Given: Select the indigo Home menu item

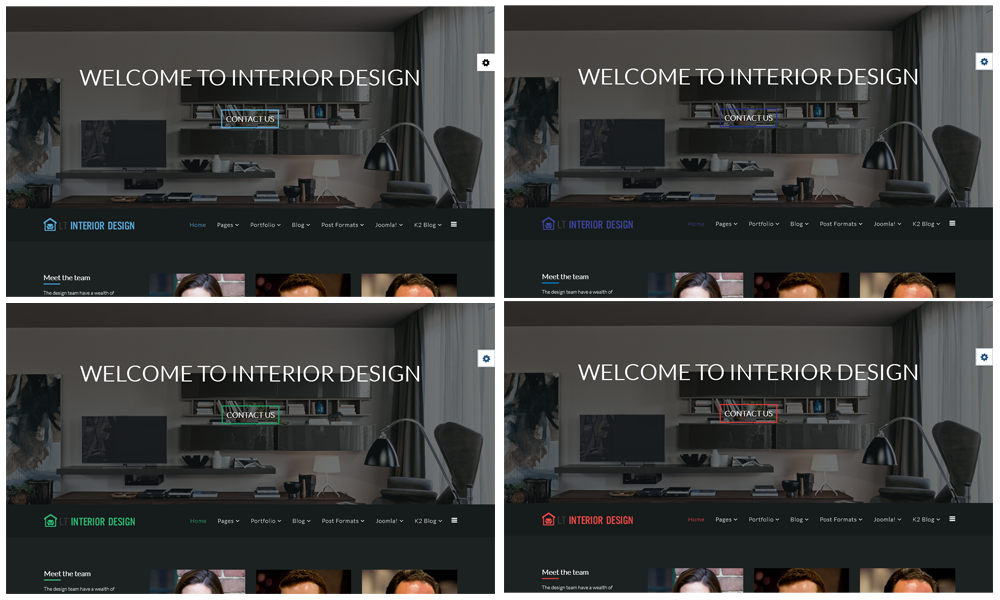Looking at the screenshot, I should 696,223.
